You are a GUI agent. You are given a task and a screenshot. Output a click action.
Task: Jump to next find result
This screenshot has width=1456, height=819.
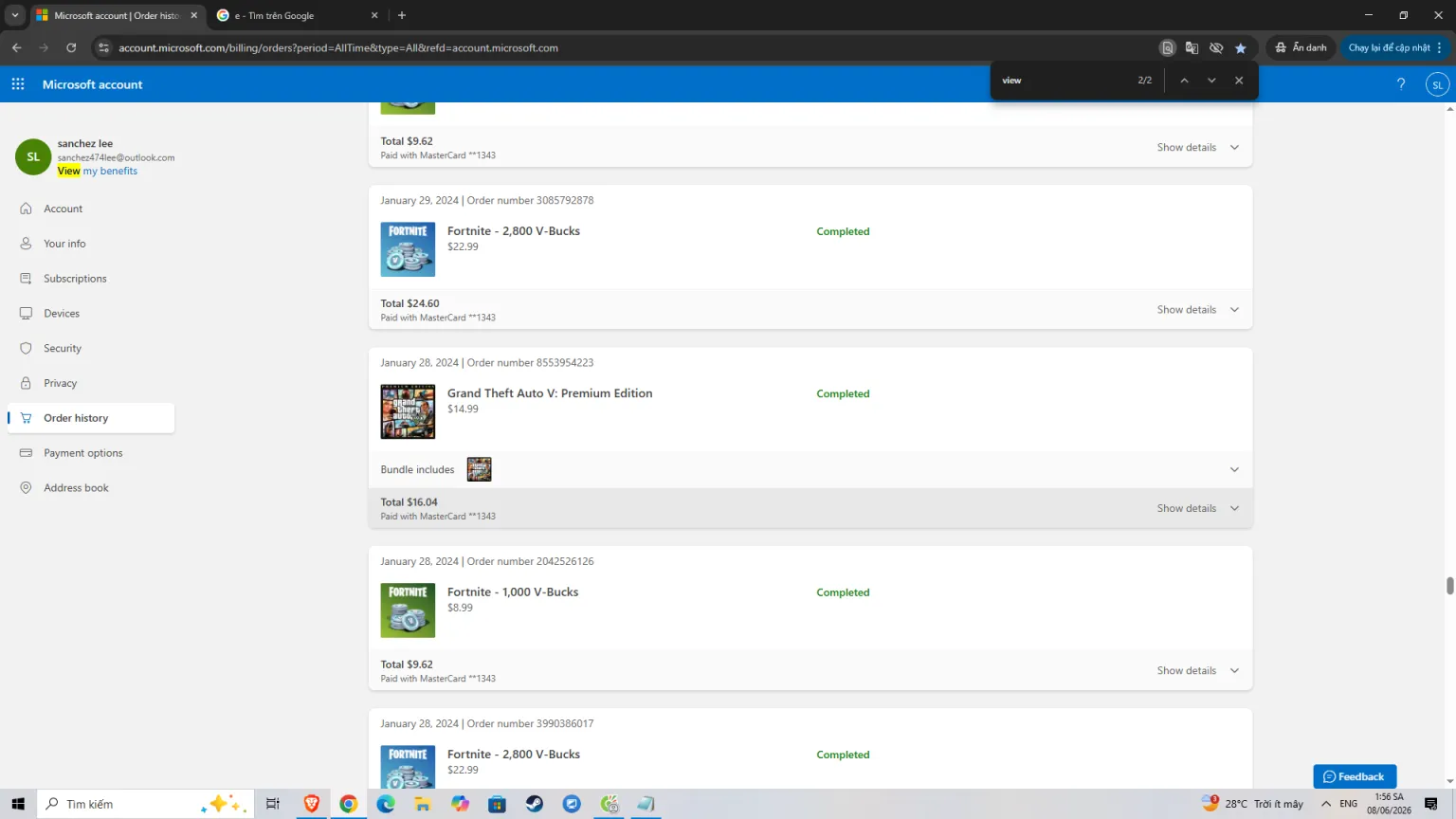point(1211,81)
